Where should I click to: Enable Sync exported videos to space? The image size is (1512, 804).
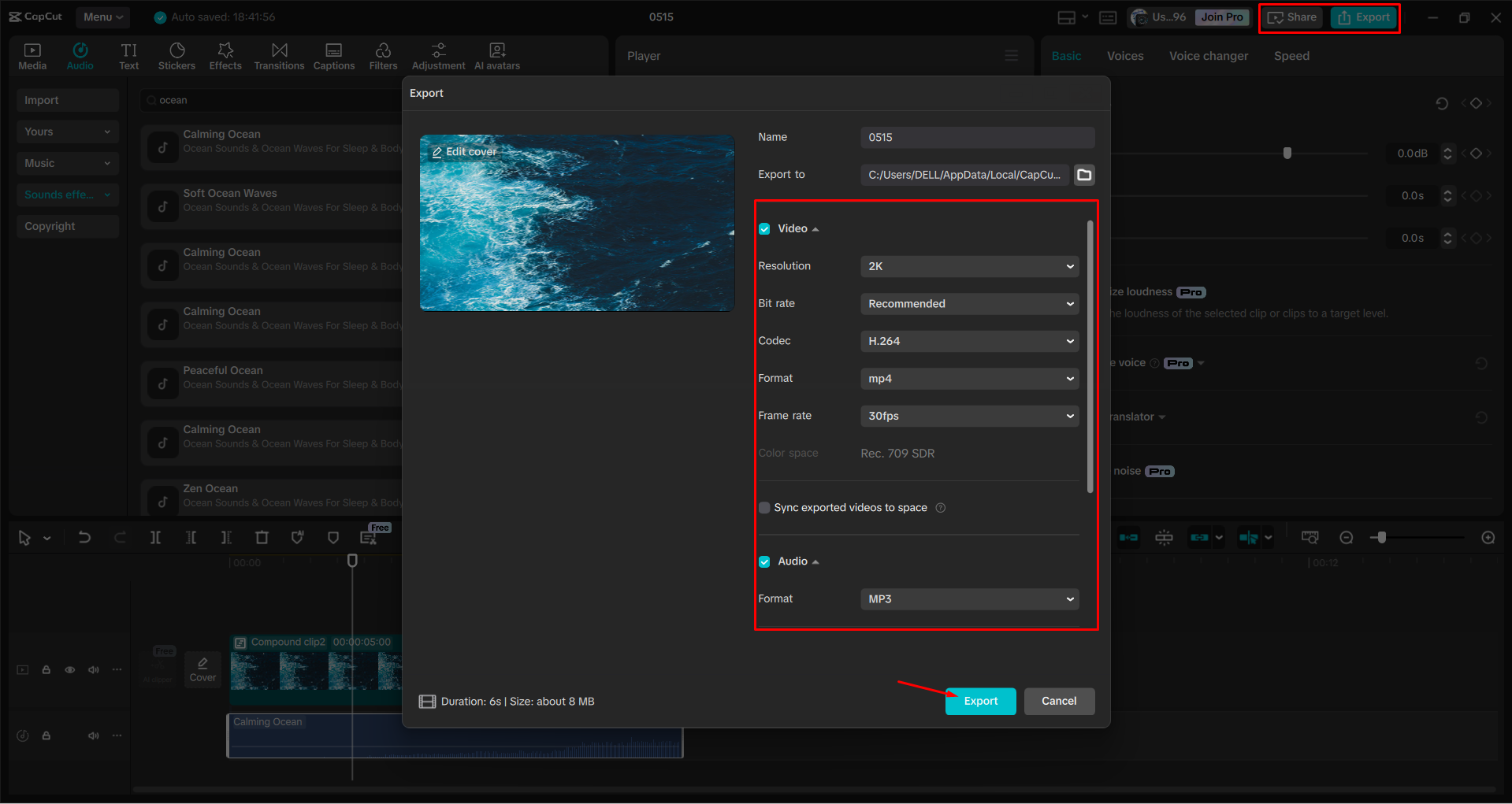(x=763, y=507)
